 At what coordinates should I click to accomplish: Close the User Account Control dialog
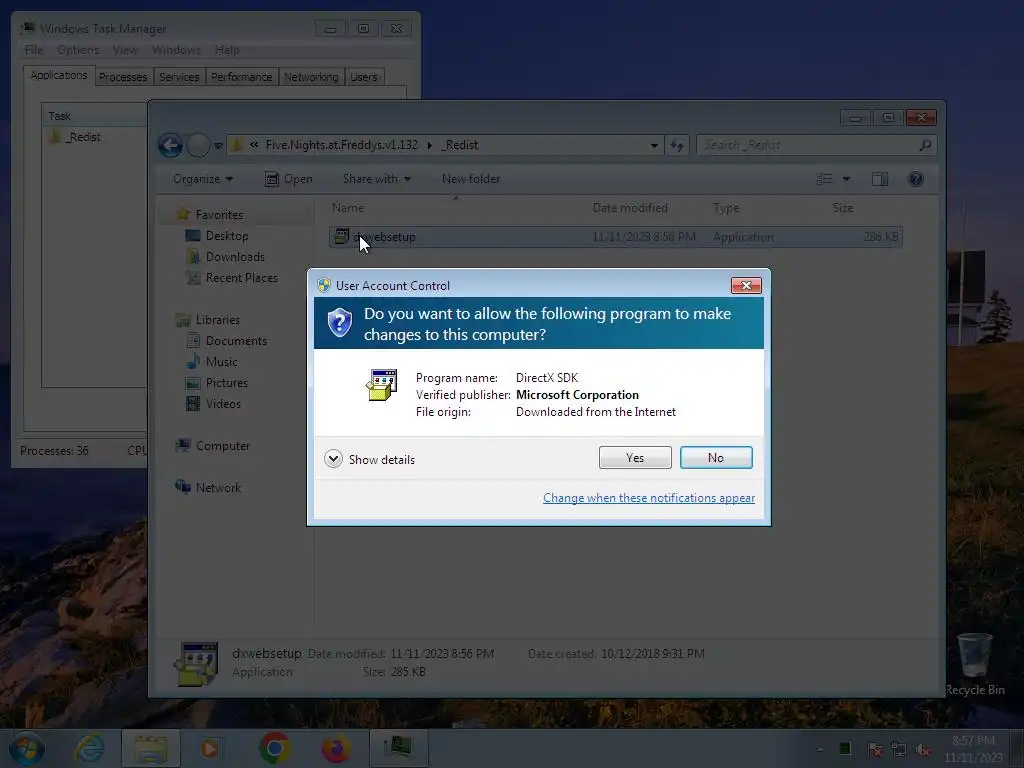746,285
